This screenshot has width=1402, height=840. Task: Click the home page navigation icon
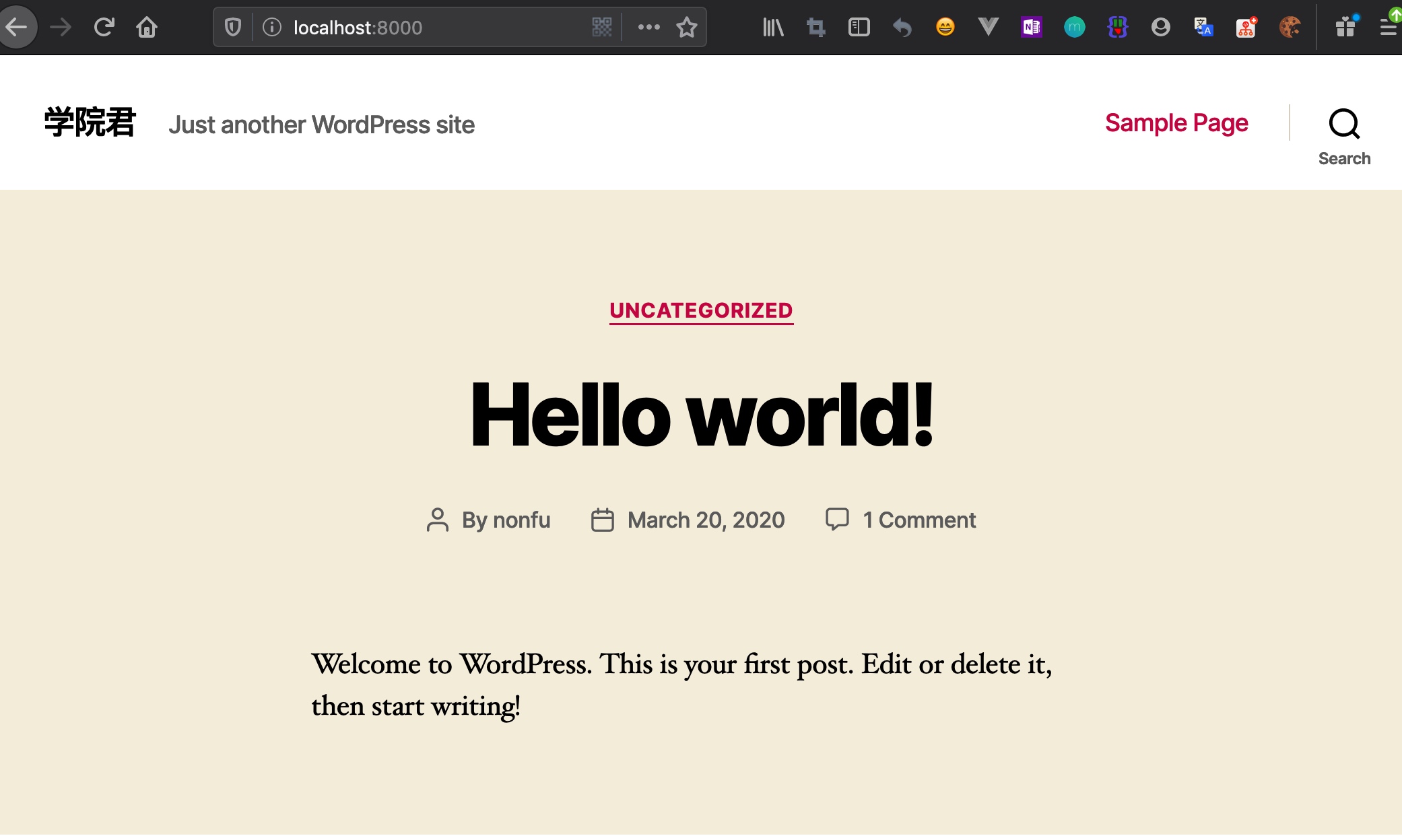pyautogui.click(x=147, y=27)
